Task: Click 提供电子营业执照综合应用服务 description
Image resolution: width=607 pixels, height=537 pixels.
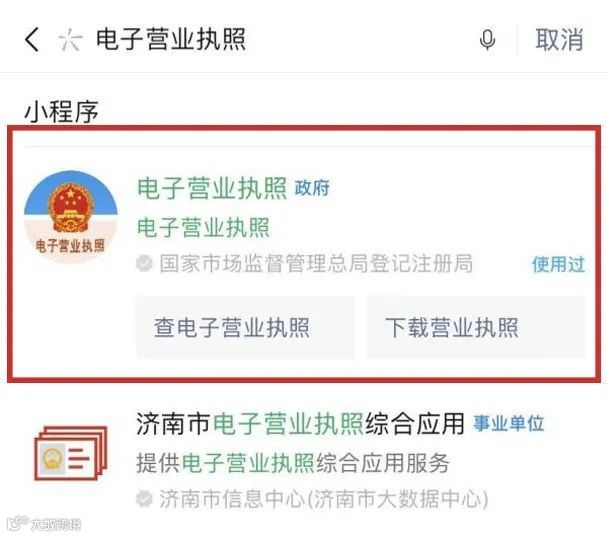Action: 293,463
